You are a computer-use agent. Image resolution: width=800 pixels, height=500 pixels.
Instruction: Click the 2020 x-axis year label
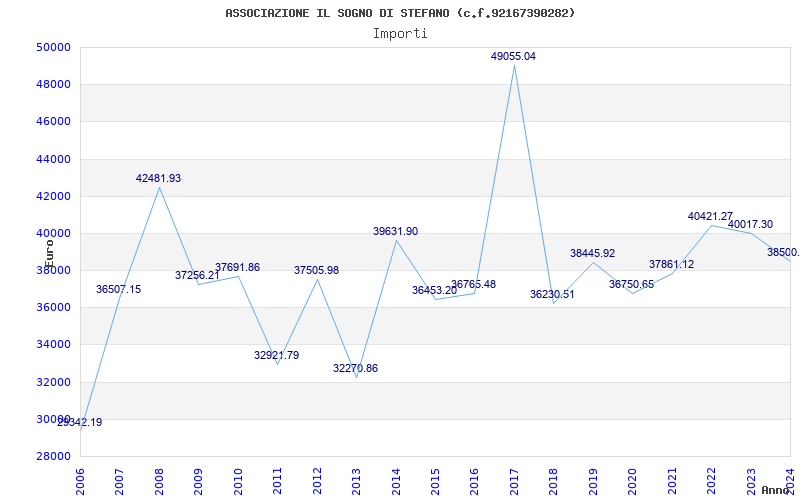[633, 482]
